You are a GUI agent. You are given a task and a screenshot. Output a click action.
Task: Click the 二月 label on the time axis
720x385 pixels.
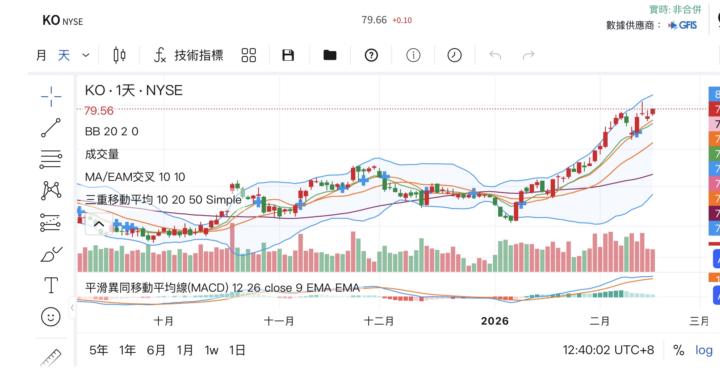click(600, 321)
